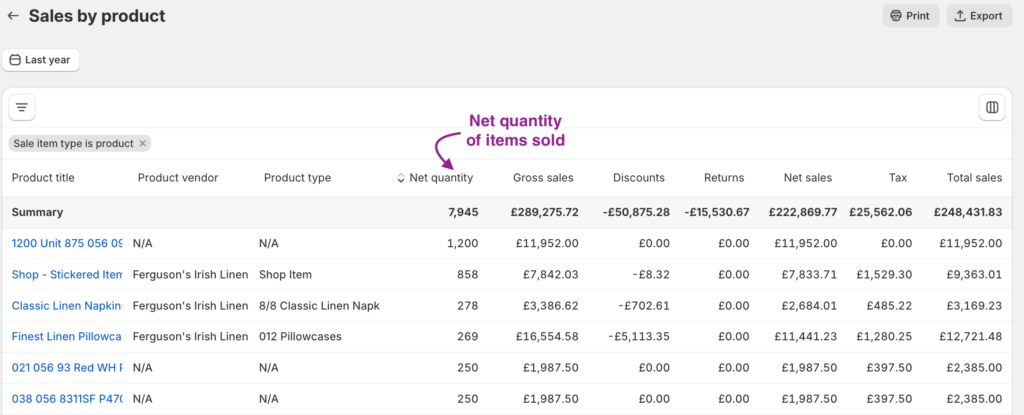This screenshot has width=1024, height=415.
Task: Click the Summary row label
Action: (37, 212)
